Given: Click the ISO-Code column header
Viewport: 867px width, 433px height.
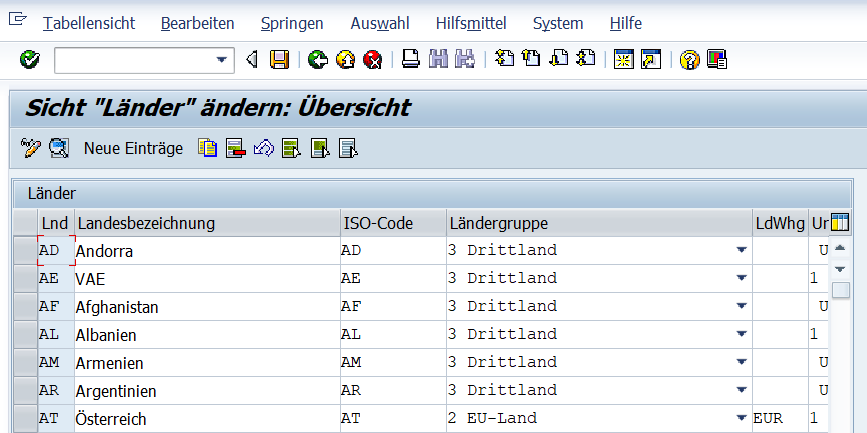Looking at the screenshot, I should pyautogui.click(x=393, y=223).
